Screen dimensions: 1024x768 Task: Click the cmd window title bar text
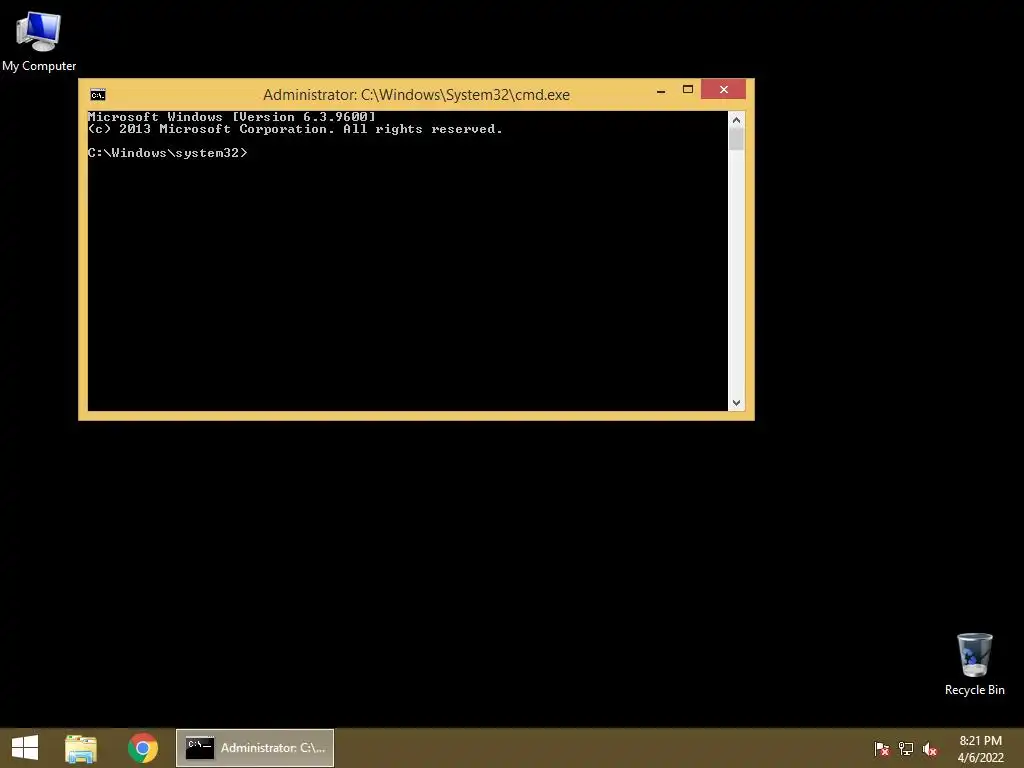pyautogui.click(x=416, y=95)
